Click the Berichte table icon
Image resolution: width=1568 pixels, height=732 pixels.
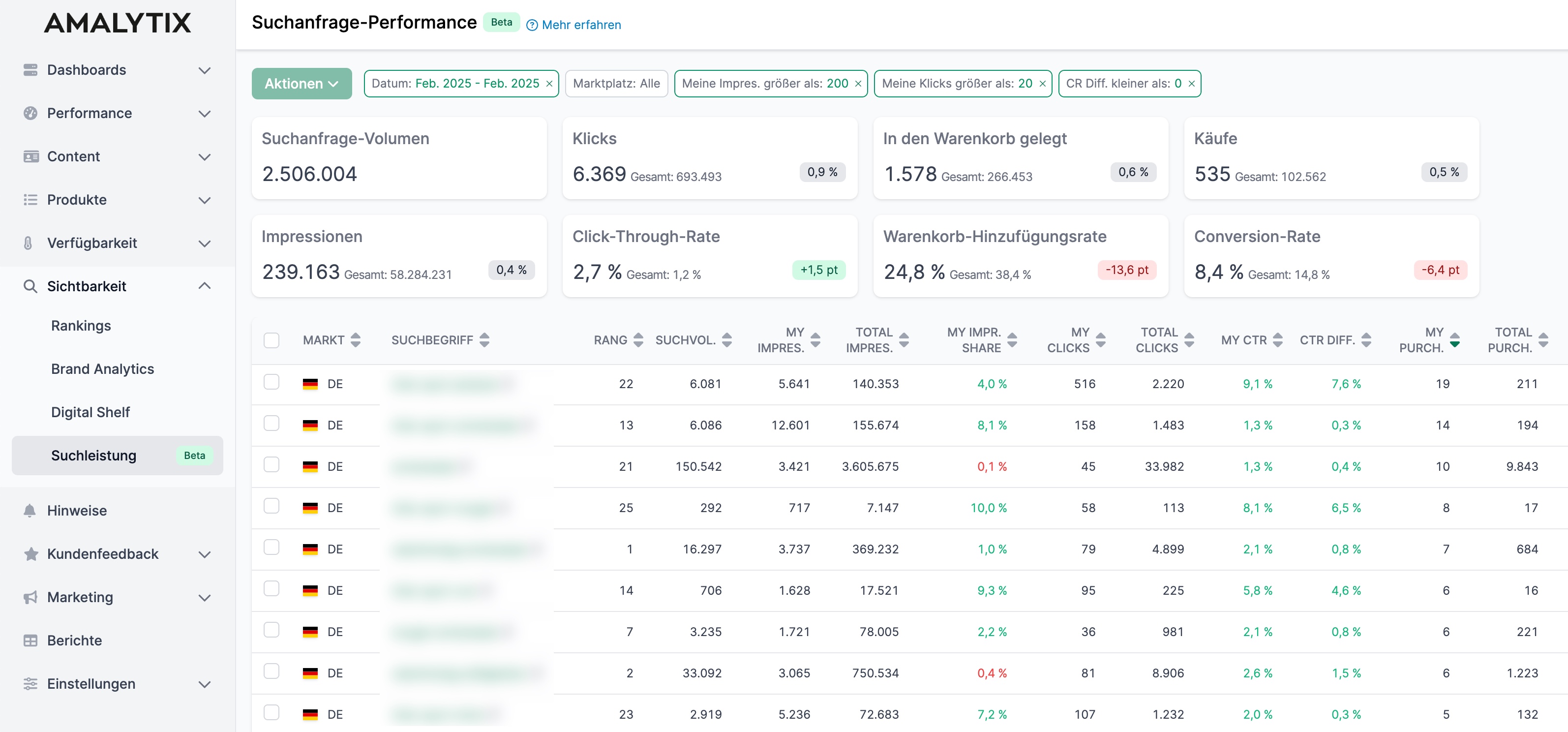point(30,640)
